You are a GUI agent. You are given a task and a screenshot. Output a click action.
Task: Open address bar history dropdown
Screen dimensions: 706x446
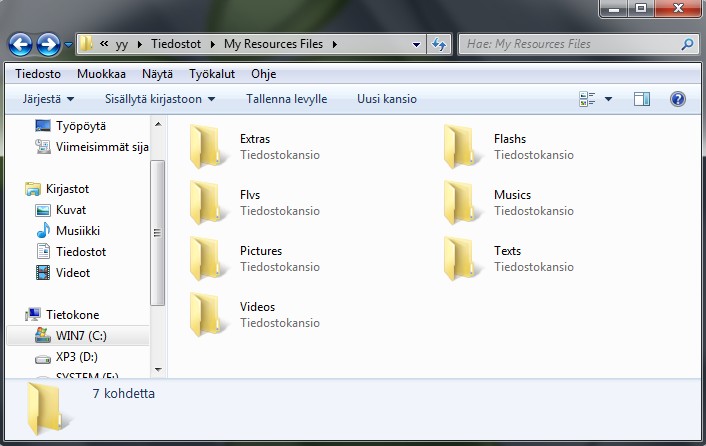tap(416, 44)
